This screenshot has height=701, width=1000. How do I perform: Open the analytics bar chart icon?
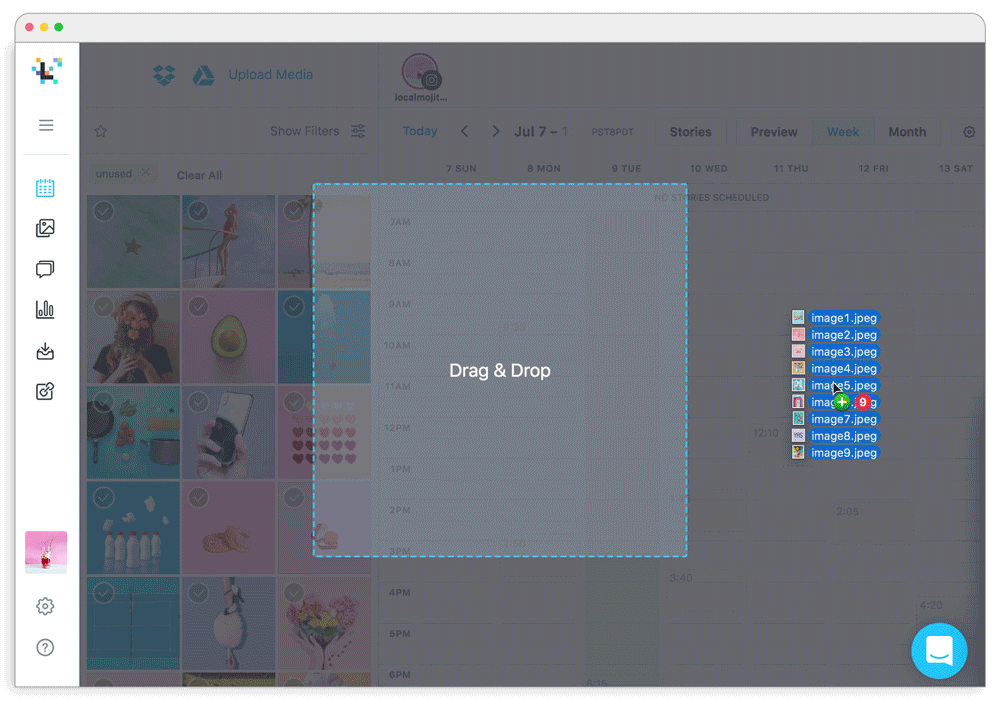tap(45, 309)
